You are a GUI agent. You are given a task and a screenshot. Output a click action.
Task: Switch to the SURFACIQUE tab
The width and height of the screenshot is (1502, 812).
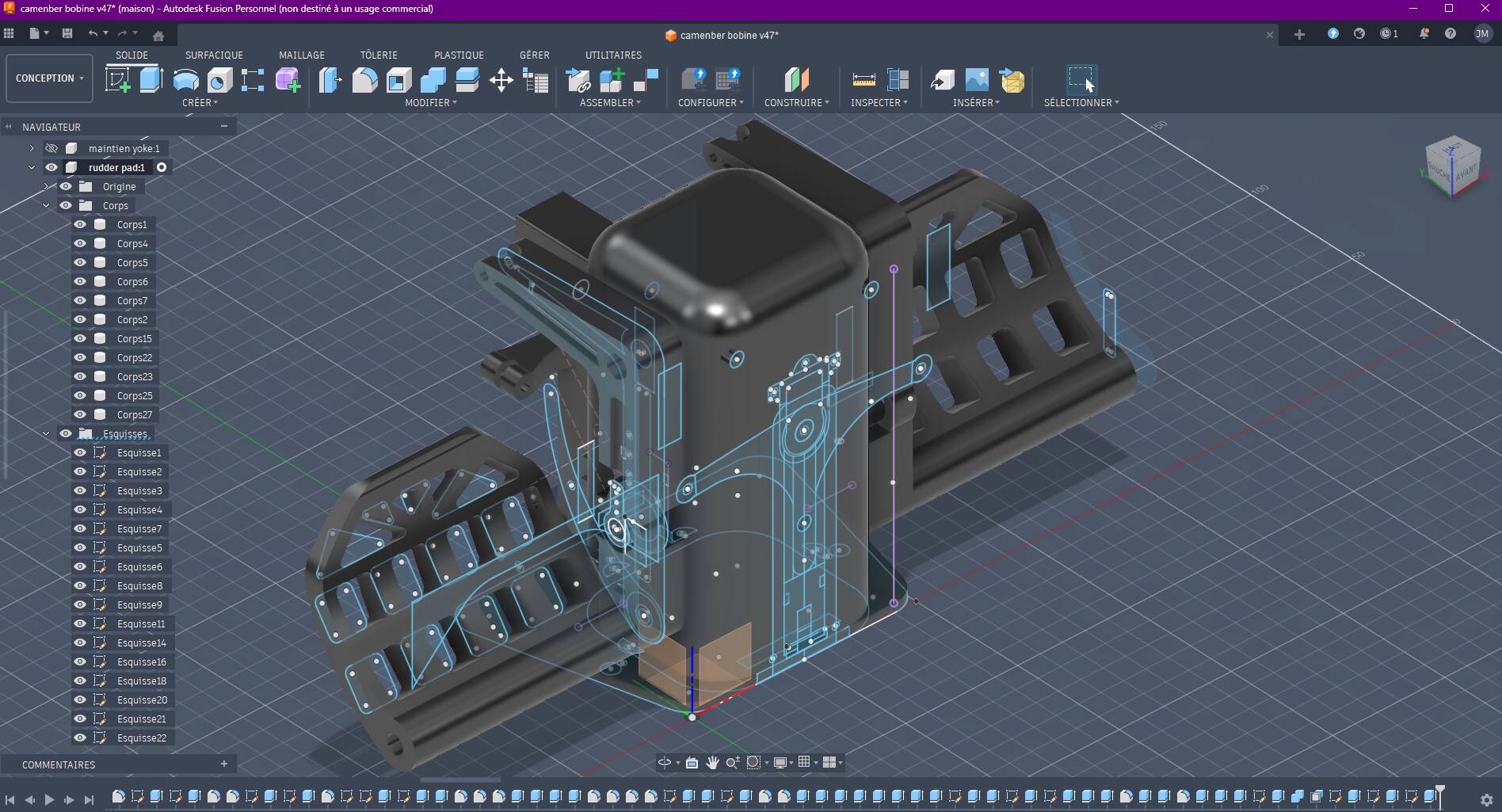214,55
